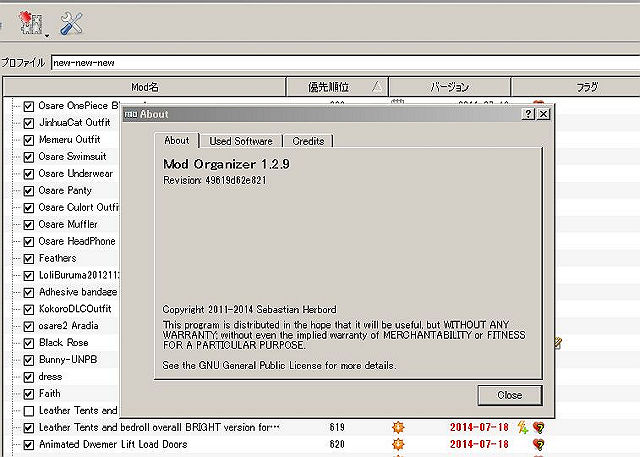Click the red 2014-07-18 version in row 620
640x457 pixels.
479,444
